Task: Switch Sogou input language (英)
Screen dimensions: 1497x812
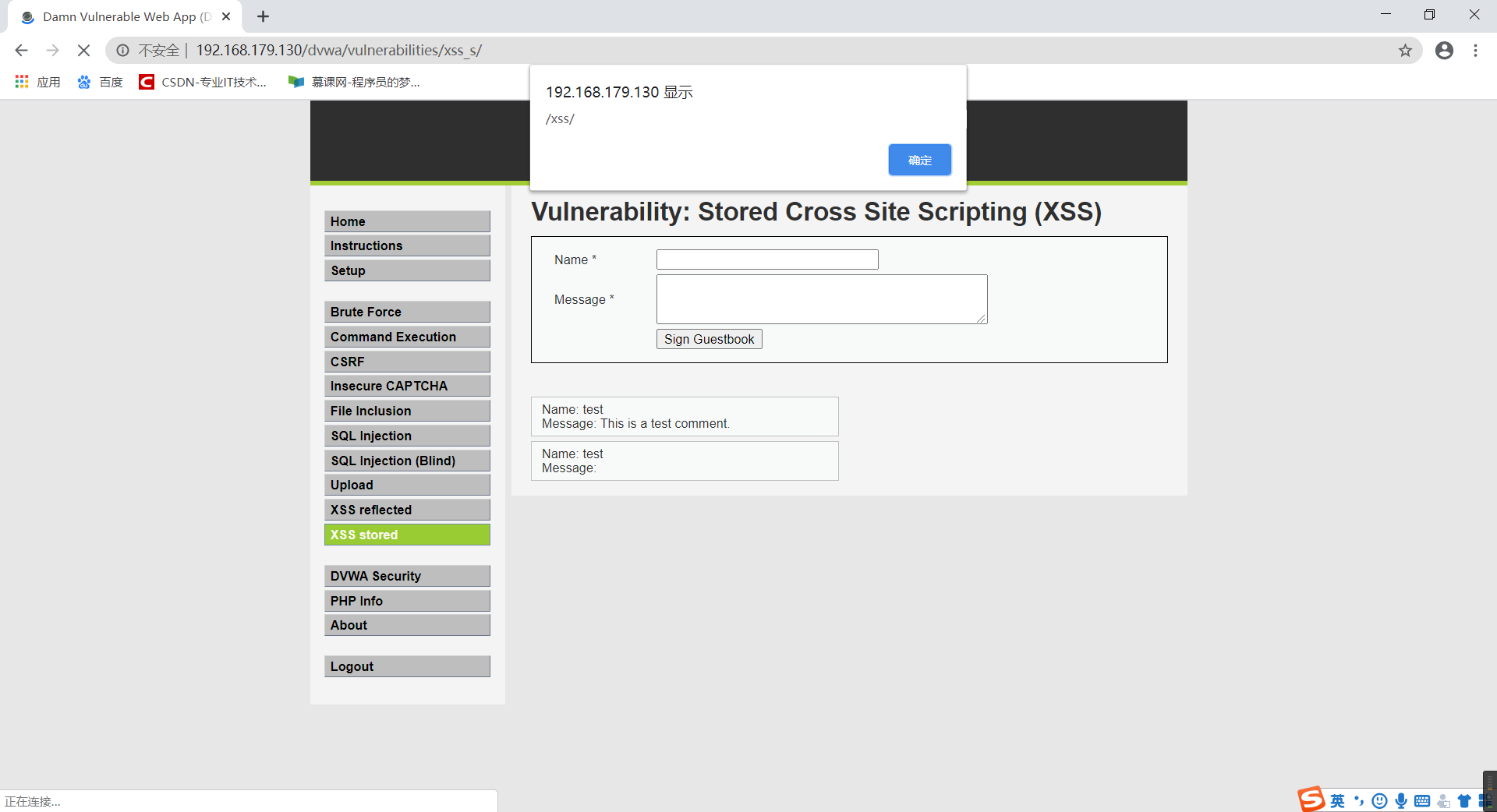Action: pos(1337,801)
